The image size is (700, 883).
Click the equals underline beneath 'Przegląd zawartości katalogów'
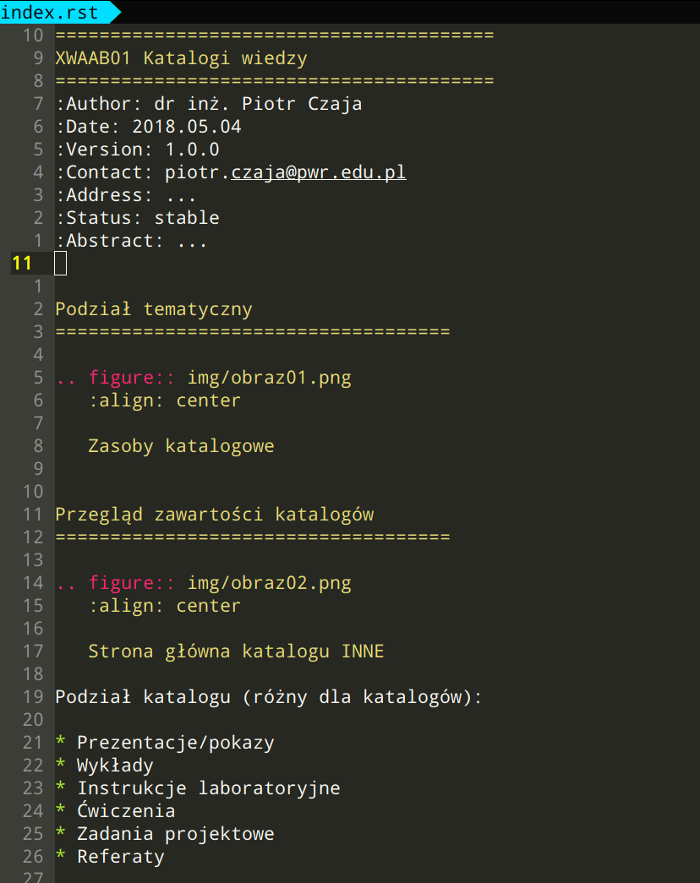pos(253,537)
